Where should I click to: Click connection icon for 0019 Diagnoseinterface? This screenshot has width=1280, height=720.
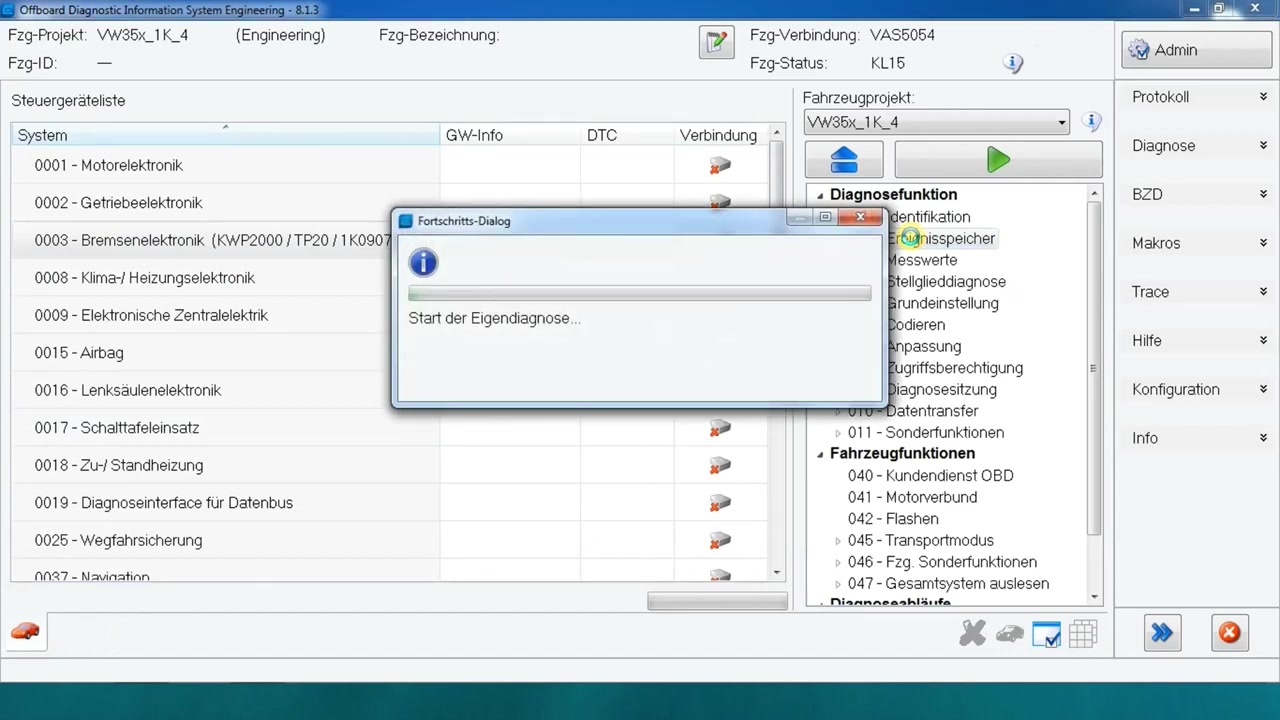(x=720, y=503)
